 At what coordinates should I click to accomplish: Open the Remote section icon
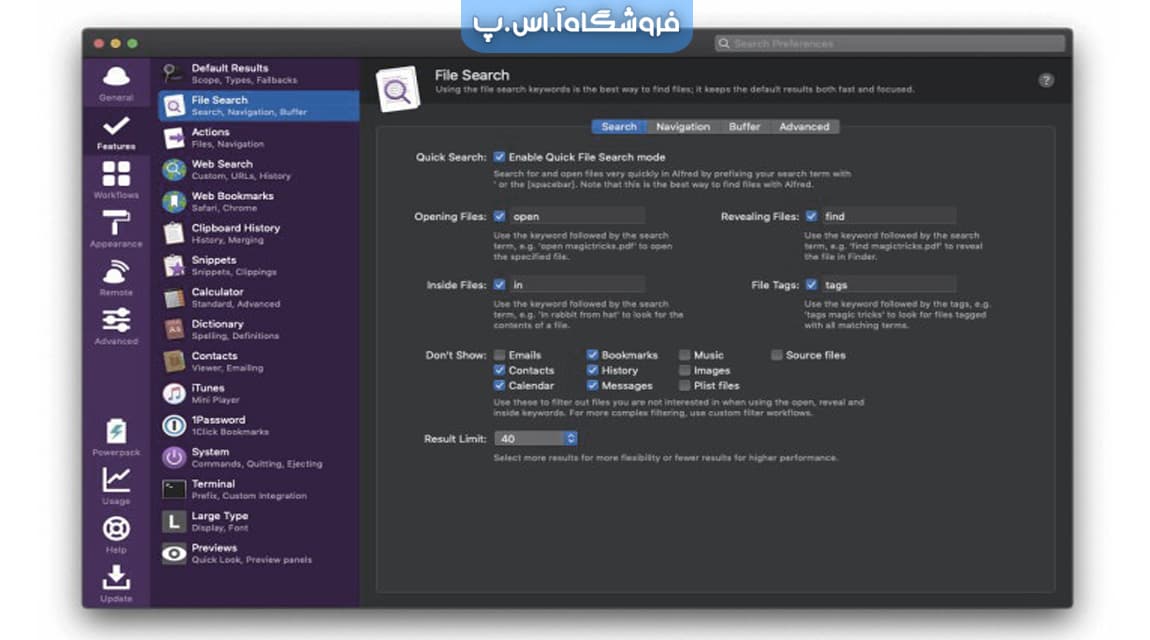(116, 272)
